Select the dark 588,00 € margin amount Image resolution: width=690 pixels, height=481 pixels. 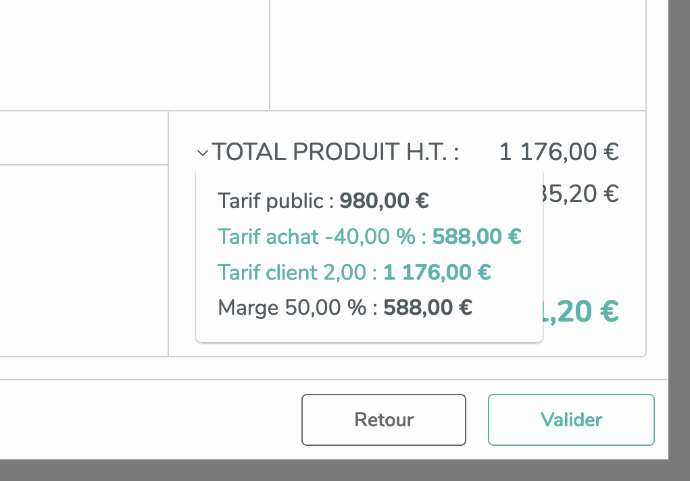click(x=428, y=307)
